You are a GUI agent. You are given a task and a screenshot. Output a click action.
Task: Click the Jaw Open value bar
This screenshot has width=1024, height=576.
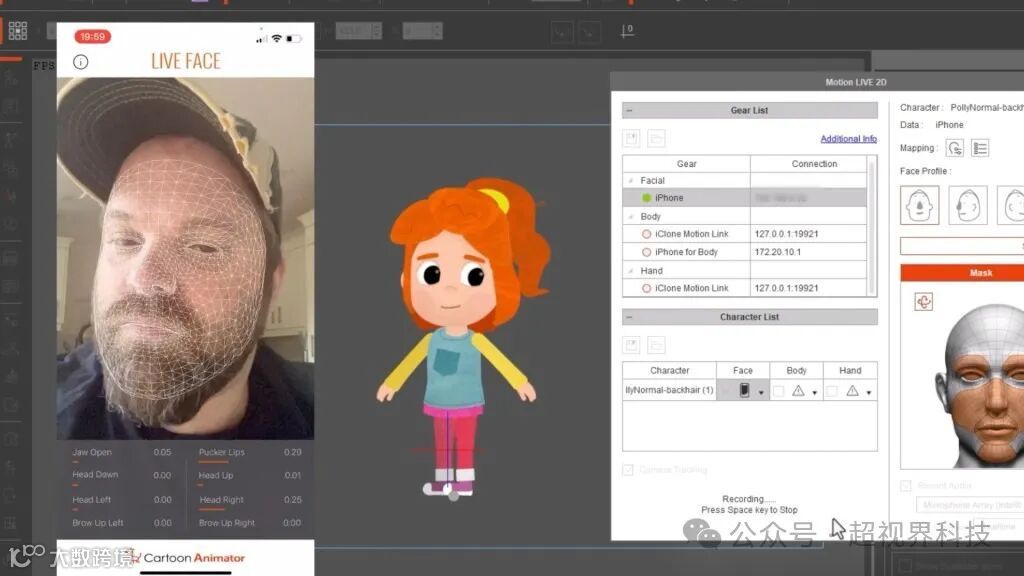[x=75, y=462]
